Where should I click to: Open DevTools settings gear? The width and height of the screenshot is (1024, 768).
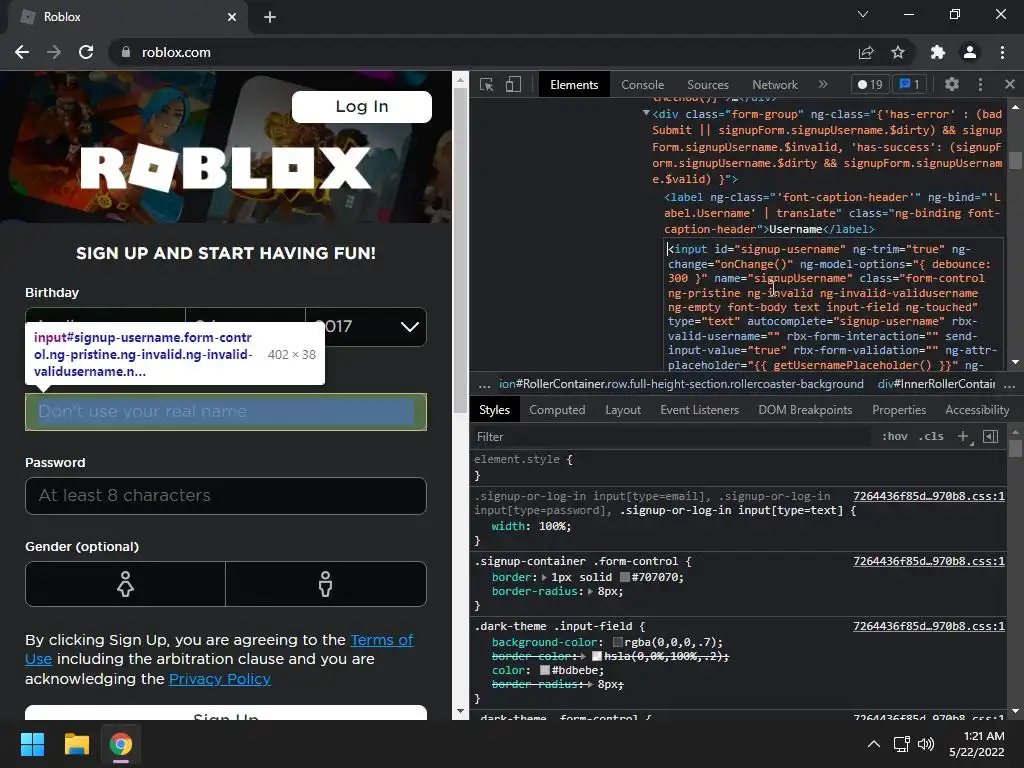click(952, 84)
